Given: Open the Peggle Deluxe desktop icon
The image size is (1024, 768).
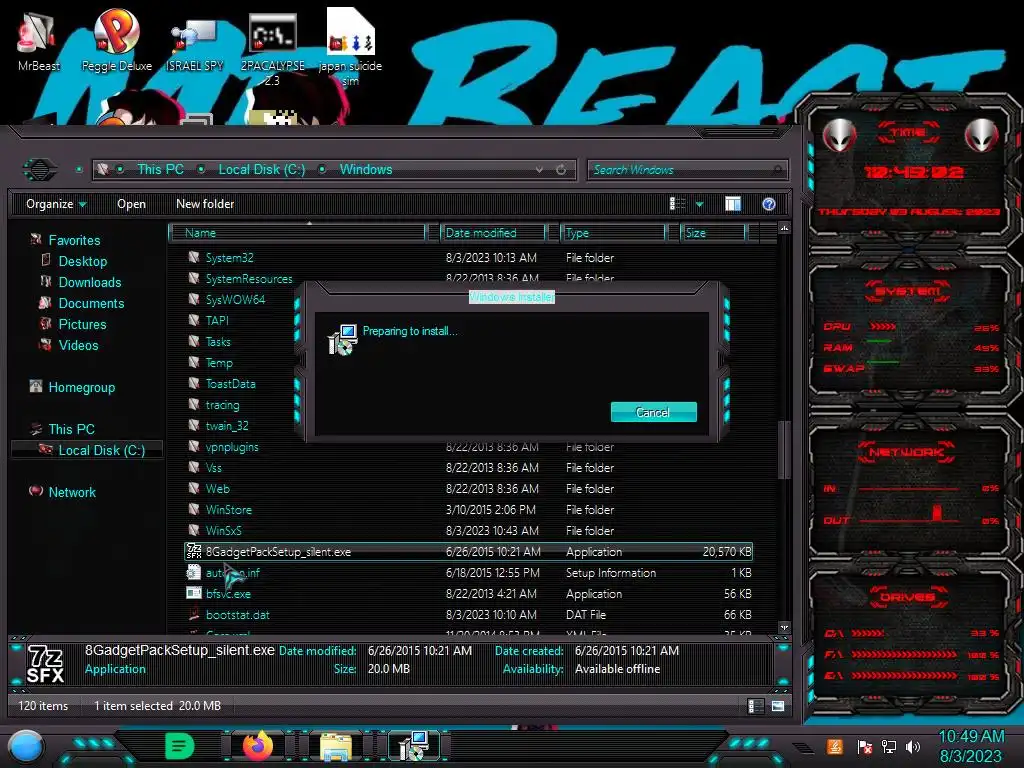Looking at the screenshot, I should coord(116,41).
